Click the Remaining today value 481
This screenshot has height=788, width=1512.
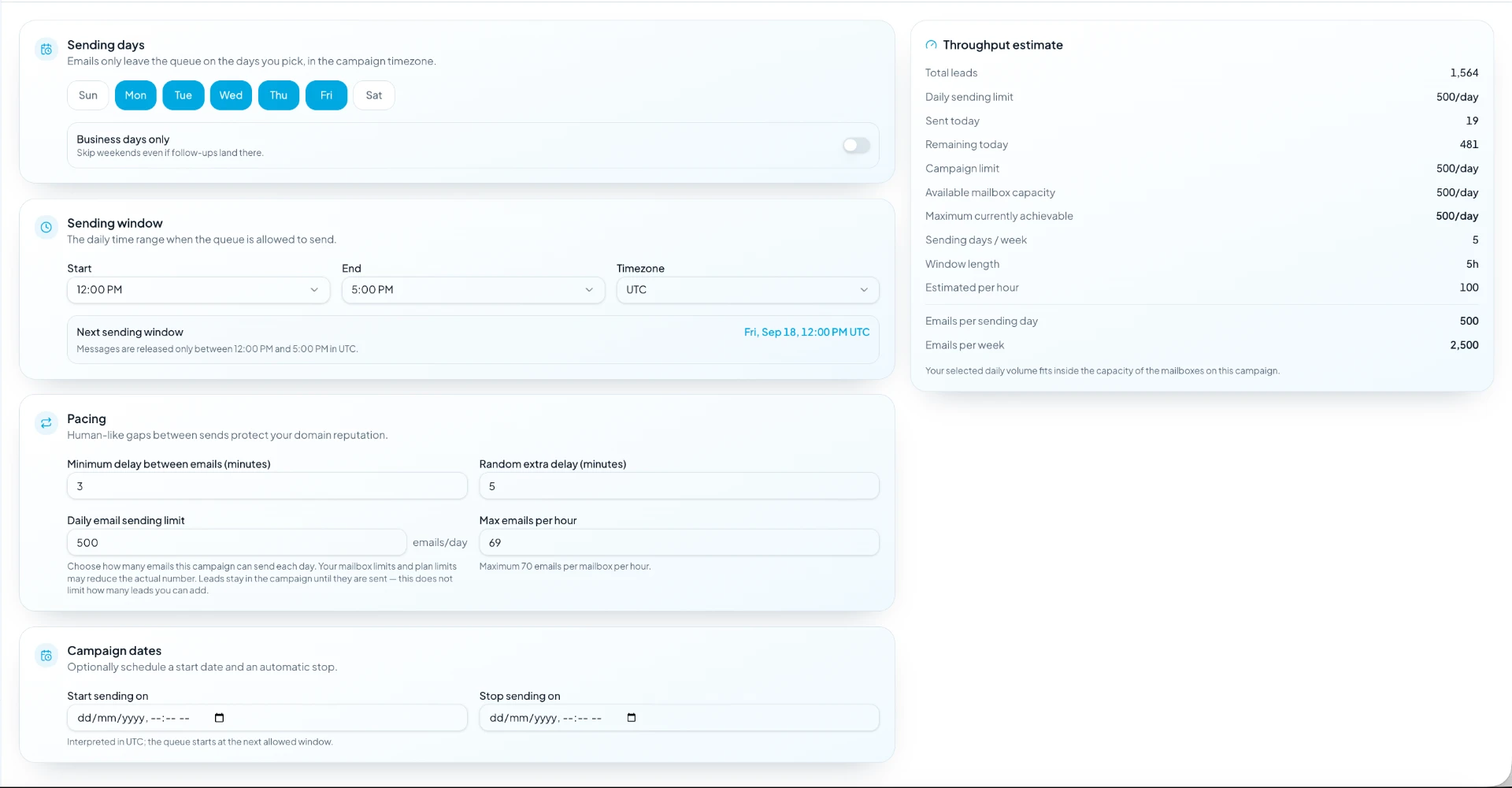click(1469, 144)
